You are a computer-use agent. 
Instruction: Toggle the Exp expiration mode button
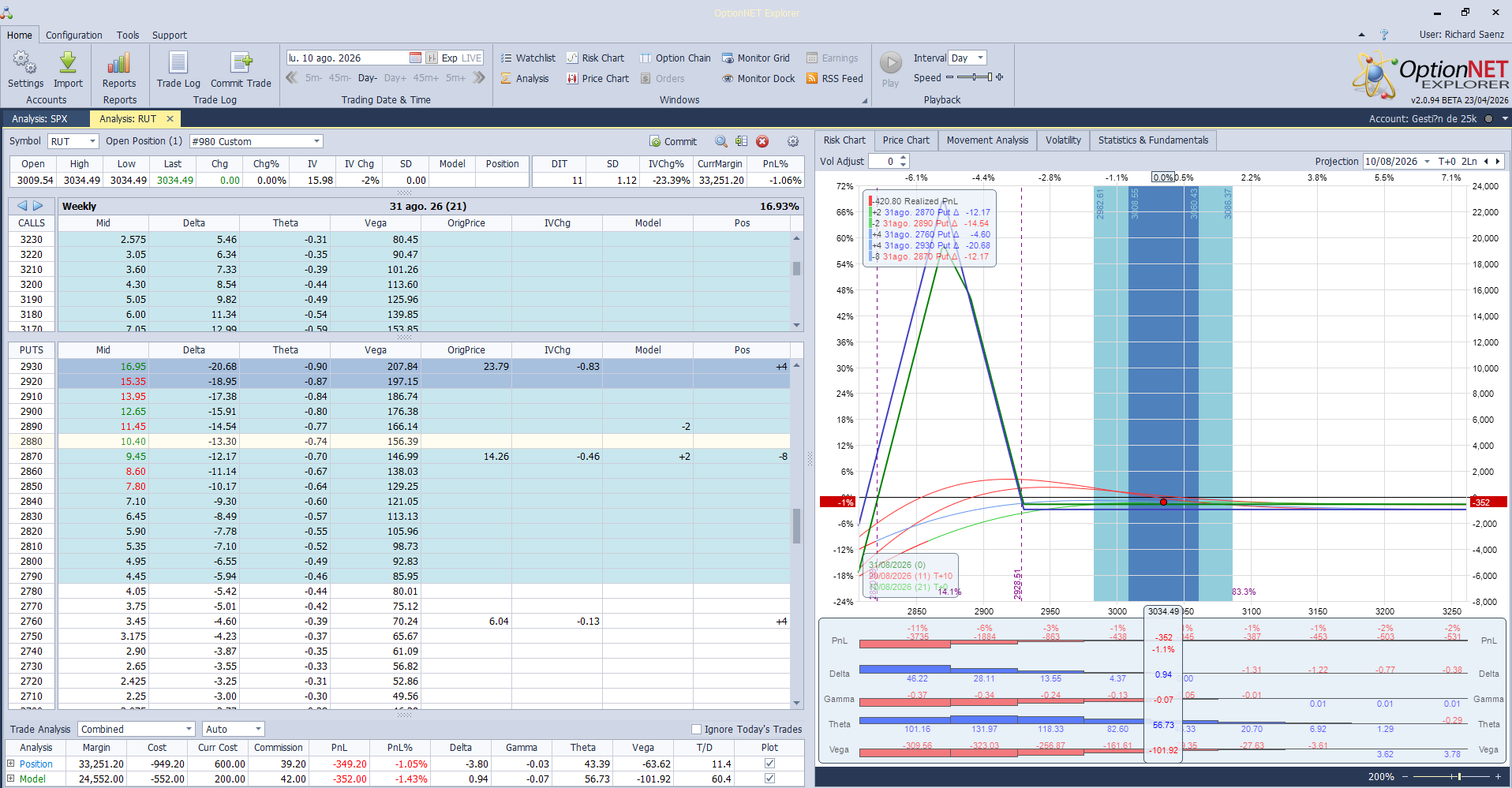(449, 58)
